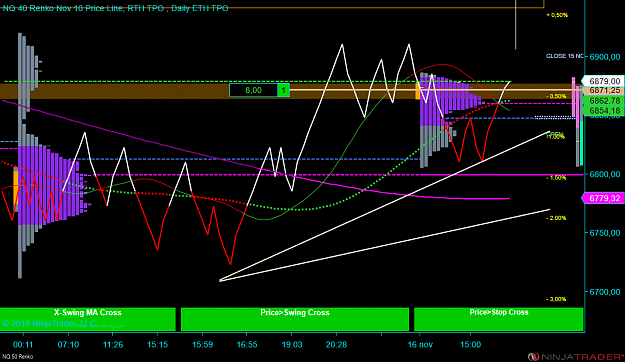Click the yellow + 0,50% level label

(557, 15)
